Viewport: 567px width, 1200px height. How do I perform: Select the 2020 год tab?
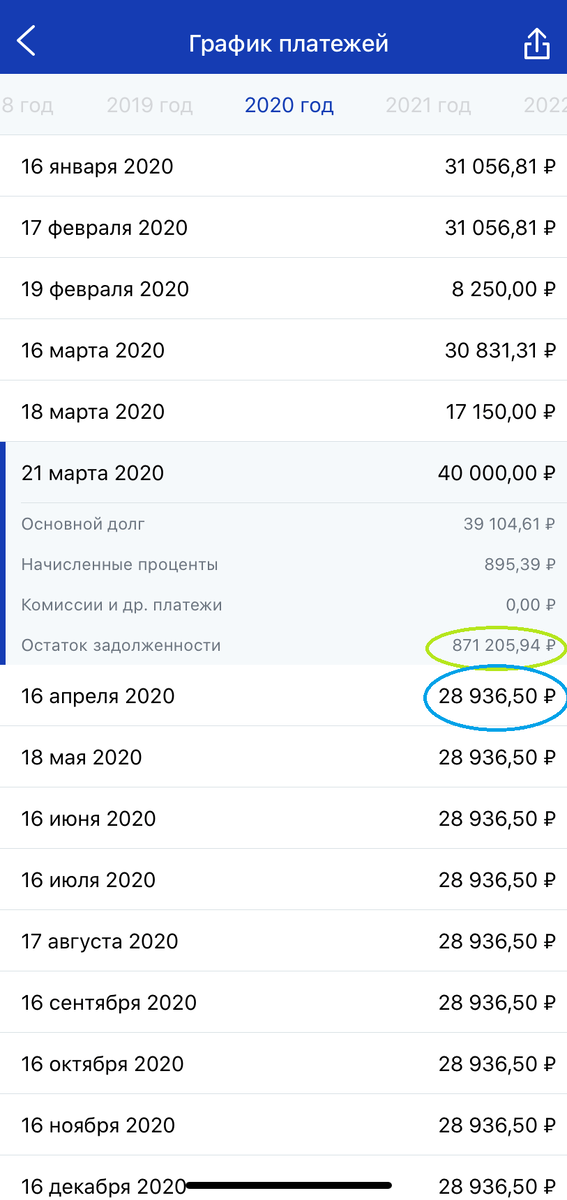[x=289, y=105]
